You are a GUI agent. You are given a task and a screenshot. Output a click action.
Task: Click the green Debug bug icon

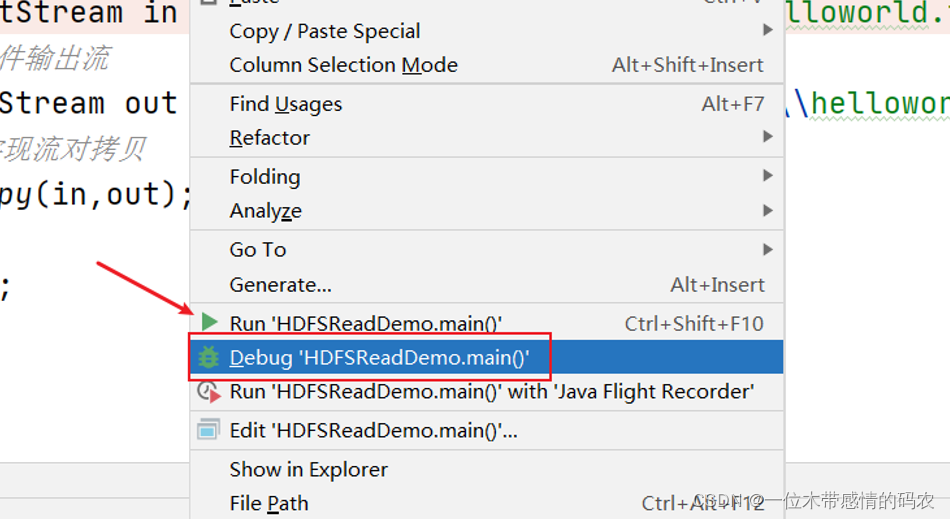tap(209, 357)
